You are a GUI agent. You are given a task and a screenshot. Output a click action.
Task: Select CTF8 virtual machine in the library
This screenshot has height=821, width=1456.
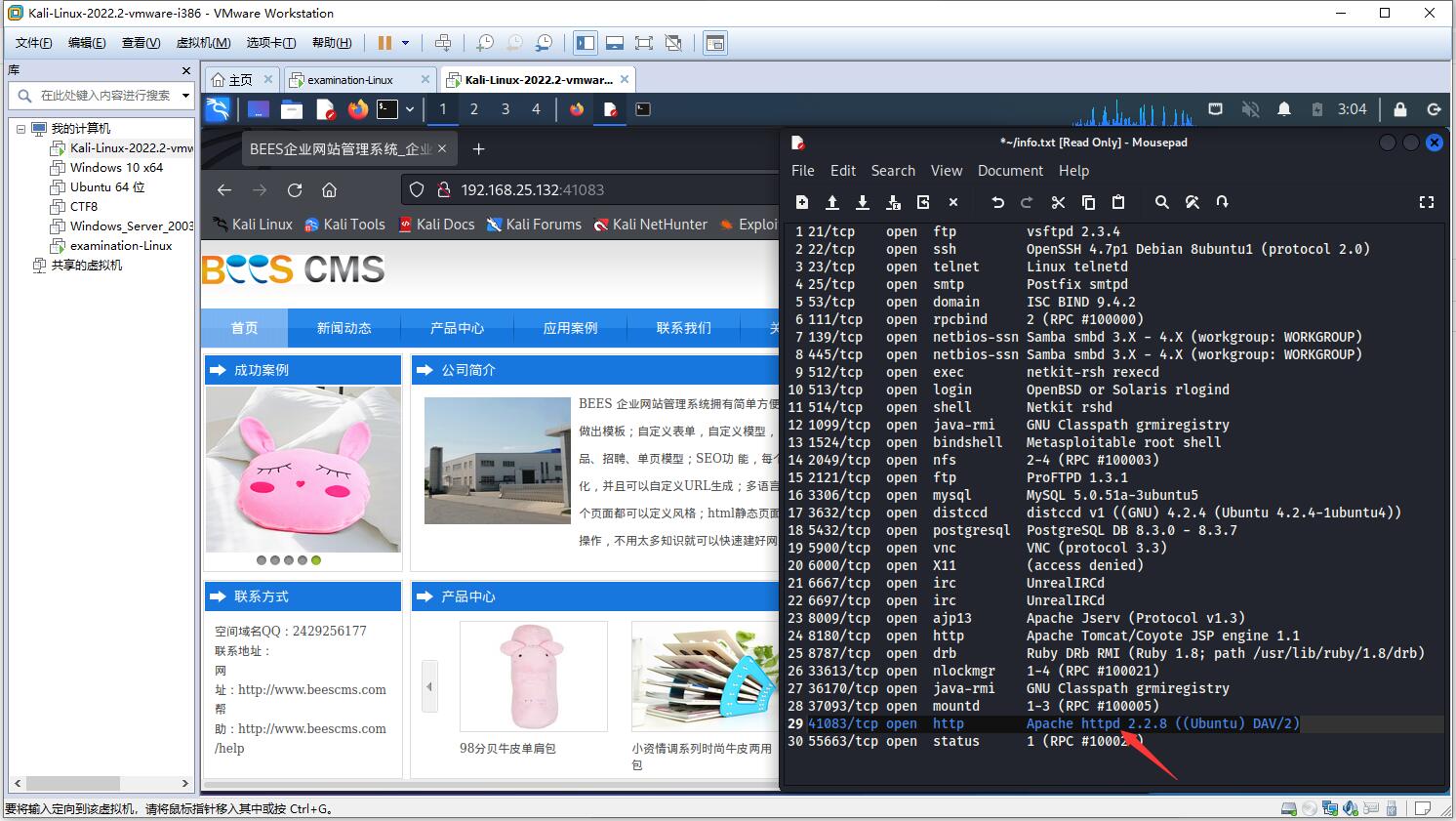84,207
